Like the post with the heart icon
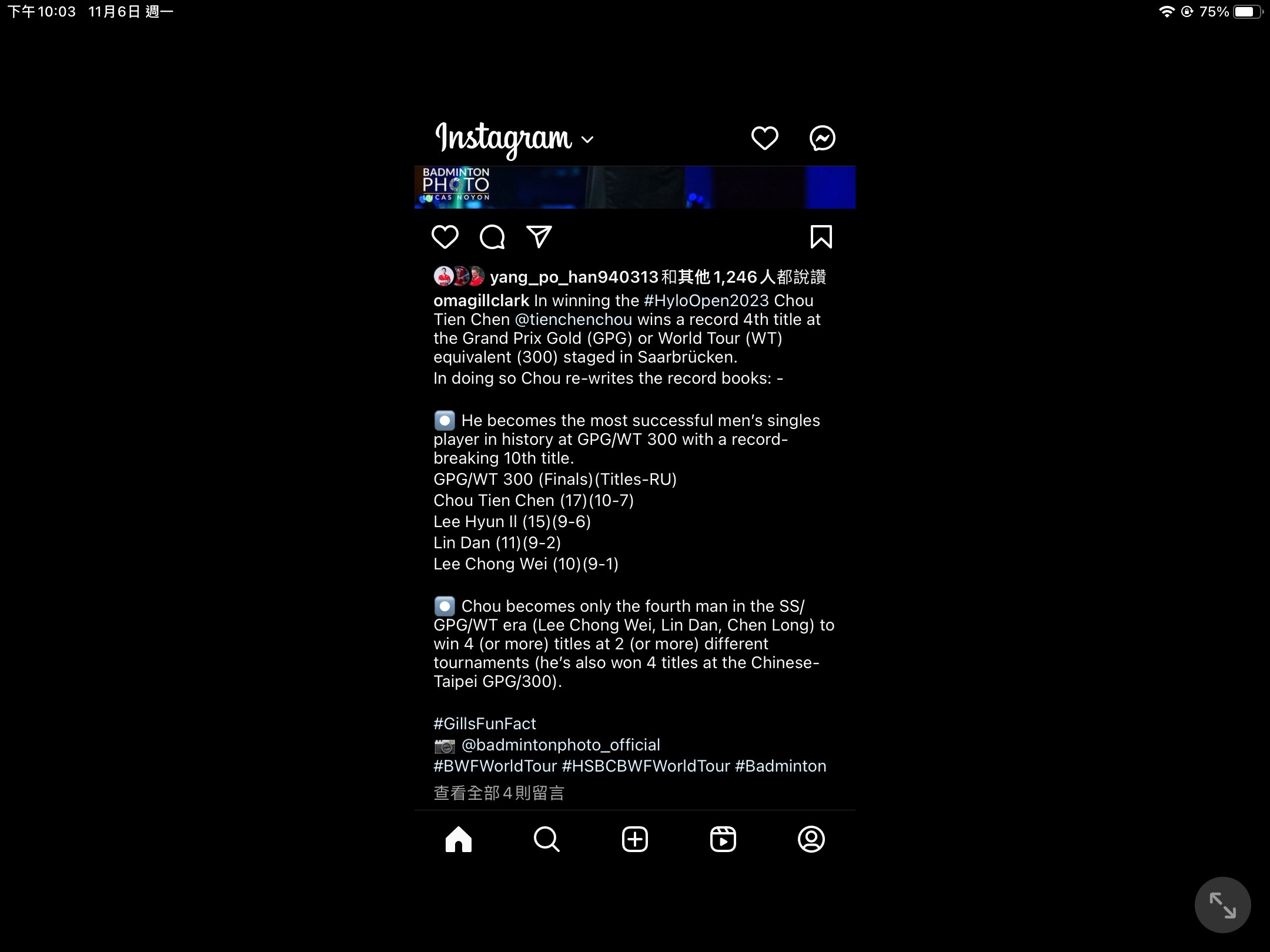The height and width of the screenshot is (952, 1270). point(444,237)
